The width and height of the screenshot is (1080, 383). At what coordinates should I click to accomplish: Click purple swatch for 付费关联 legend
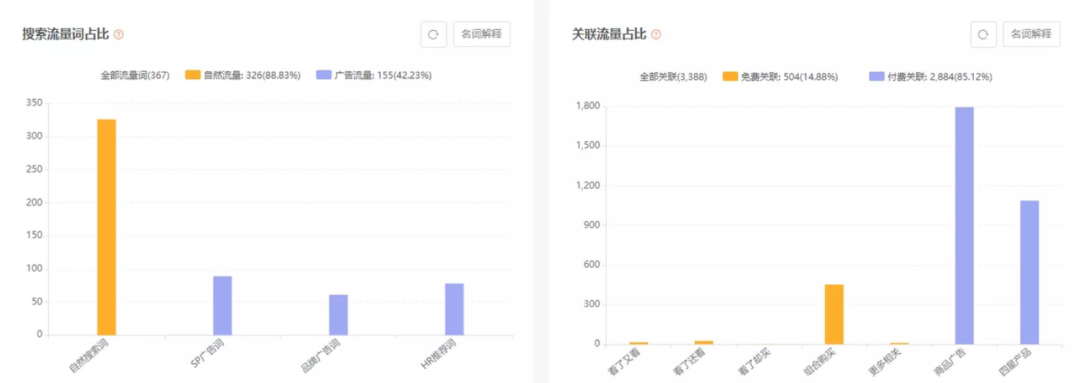pos(876,77)
